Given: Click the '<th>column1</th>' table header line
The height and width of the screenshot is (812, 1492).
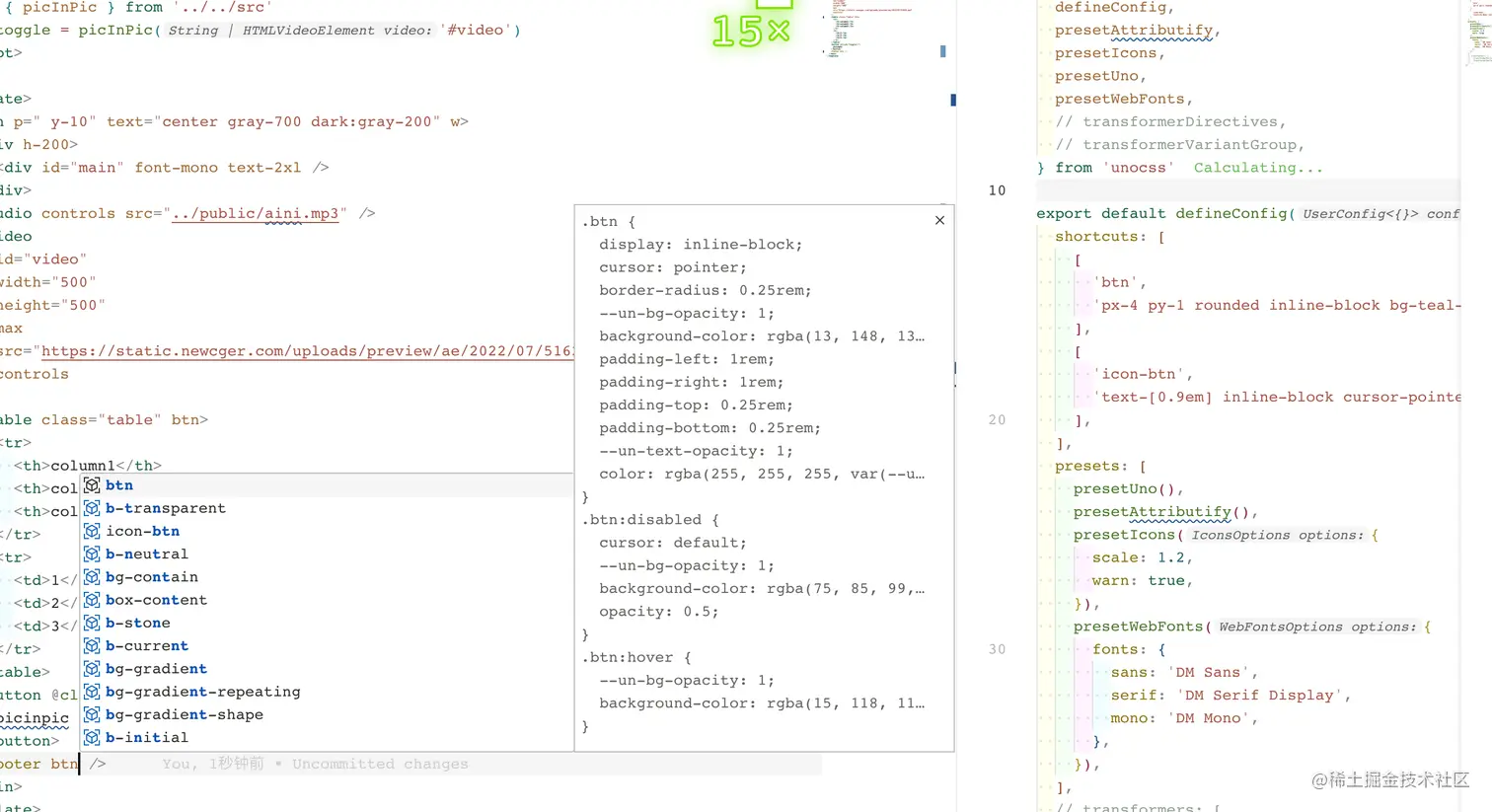Looking at the screenshot, I should (x=88, y=466).
